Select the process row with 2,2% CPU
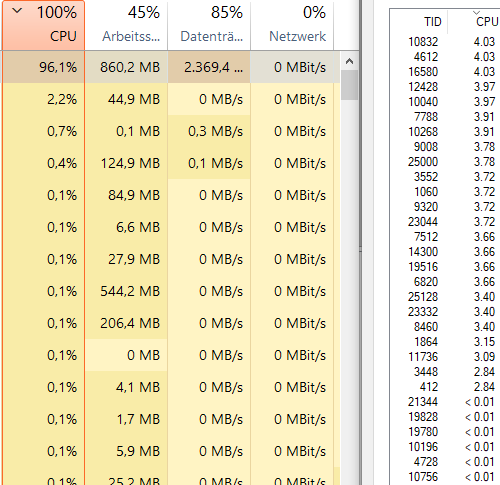 click(x=170, y=99)
